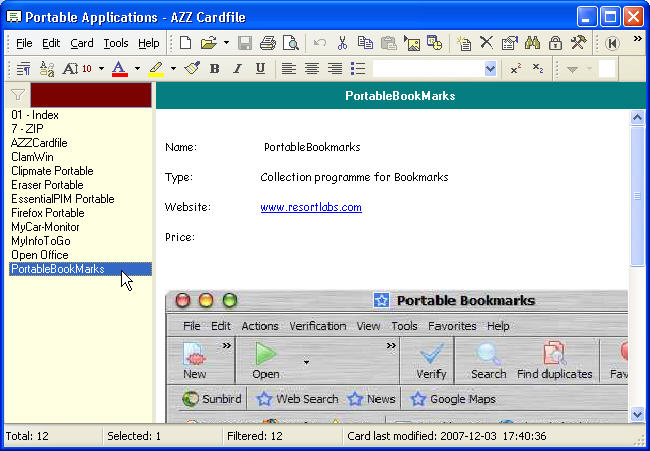The image size is (650, 451).
Task: Open the File menu
Action: pos(24,43)
